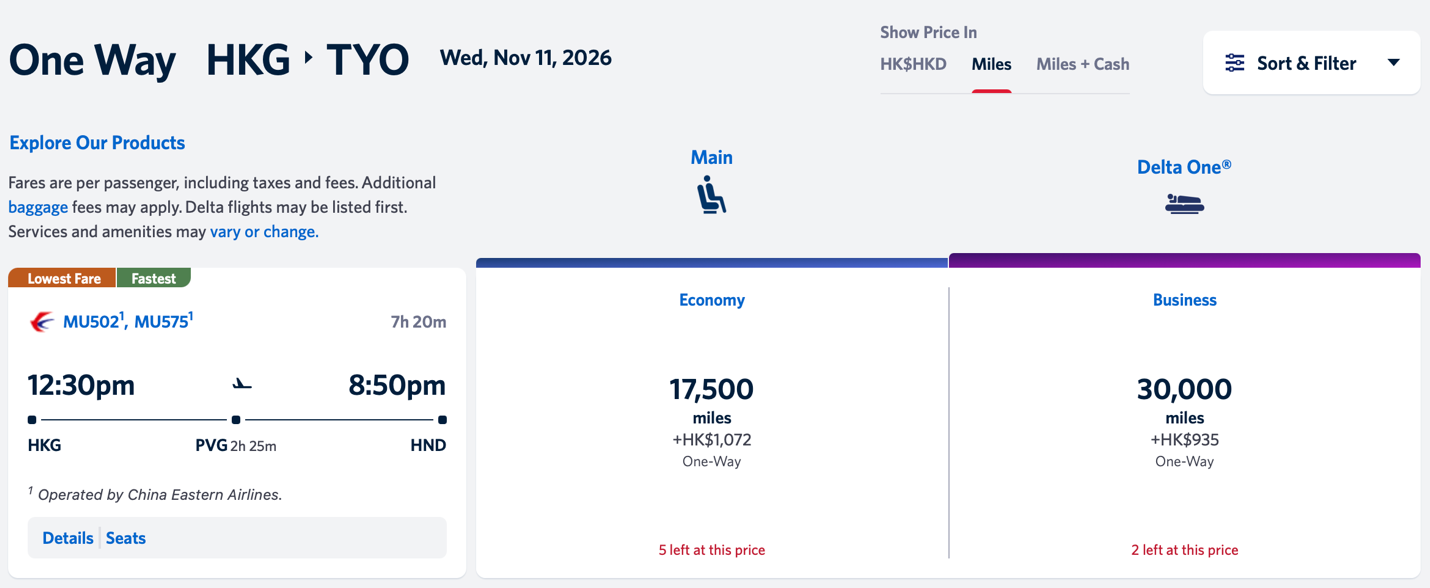Click the baggage fees link
1430x588 pixels.
point(38,207)
